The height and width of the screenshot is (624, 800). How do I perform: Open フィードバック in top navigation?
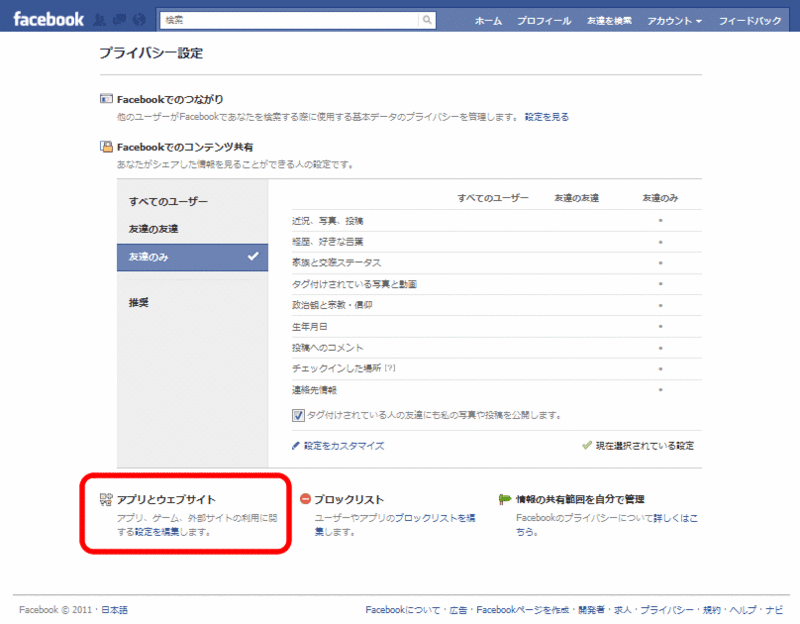click(750, 21)
